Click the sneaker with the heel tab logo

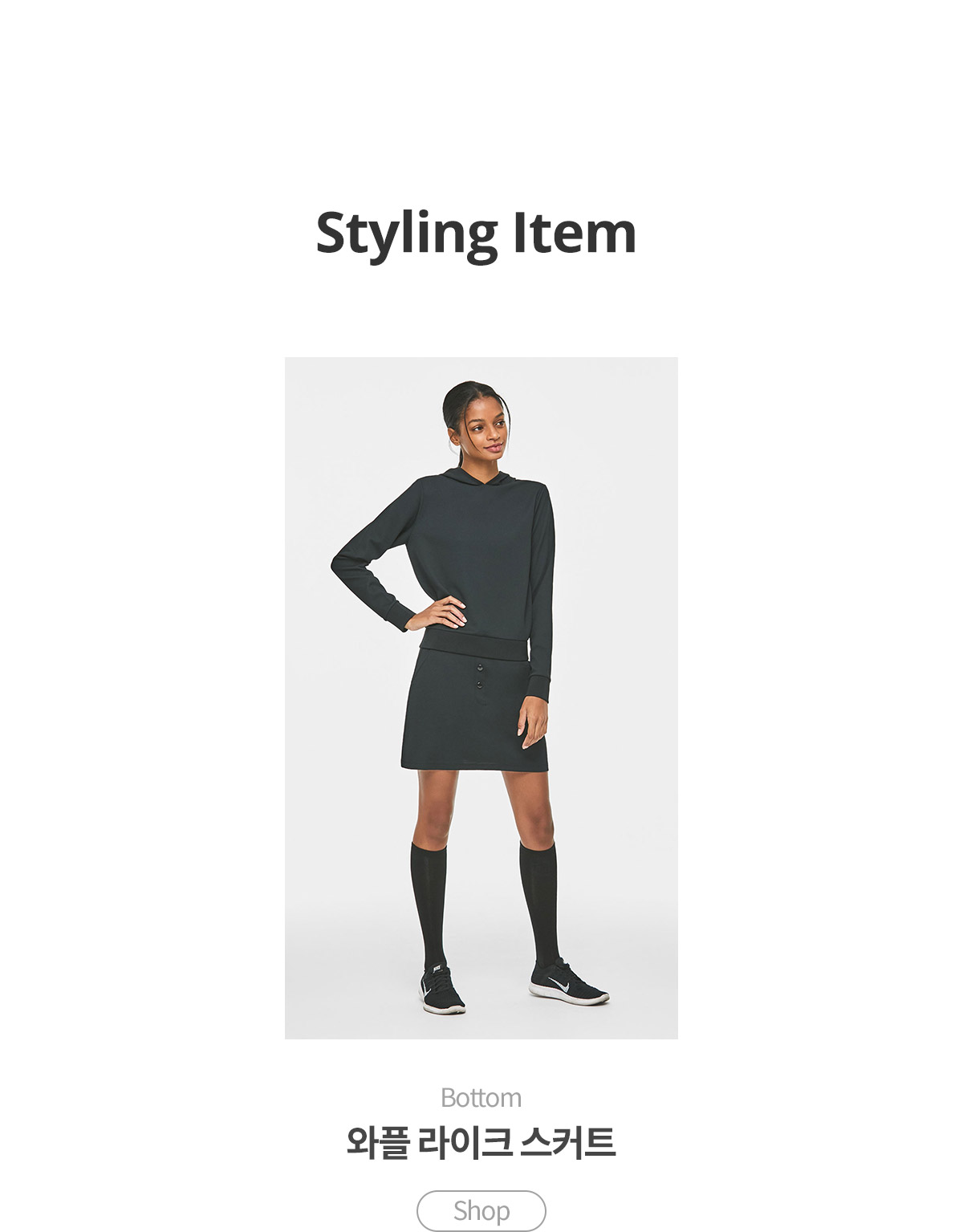tap(441, 990)
